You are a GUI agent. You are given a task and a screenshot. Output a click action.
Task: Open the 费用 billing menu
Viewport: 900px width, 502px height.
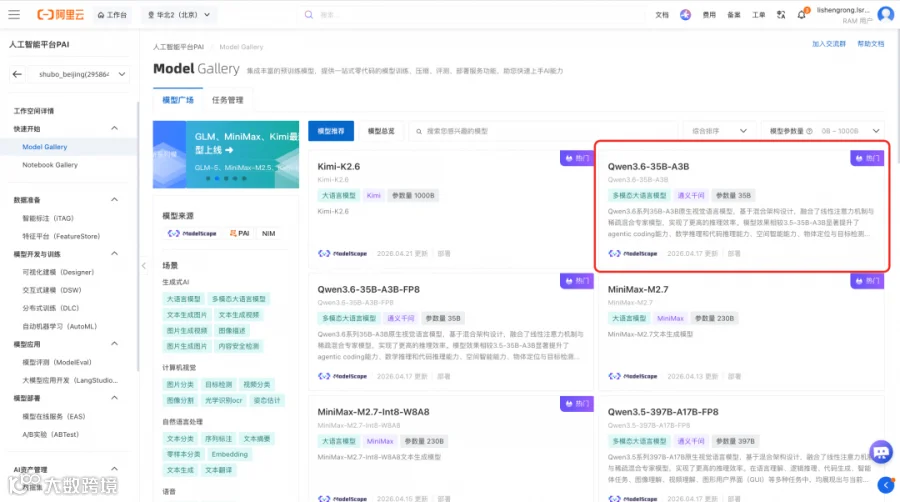point(709,15)
